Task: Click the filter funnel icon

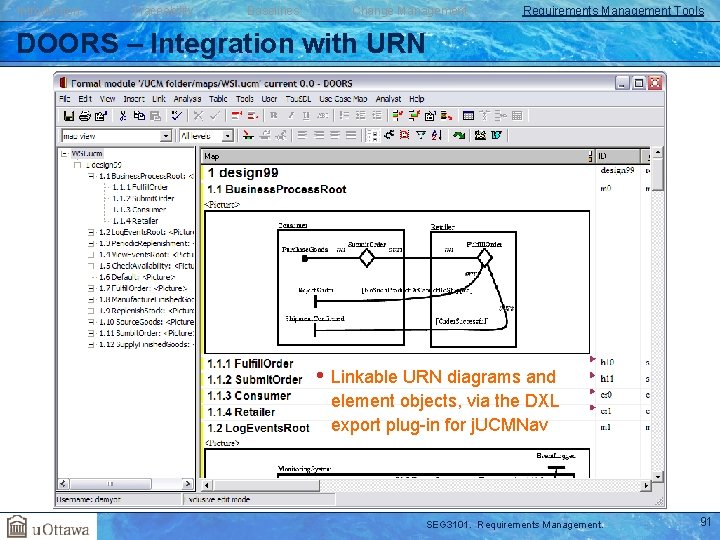Action: click(421, 135)
